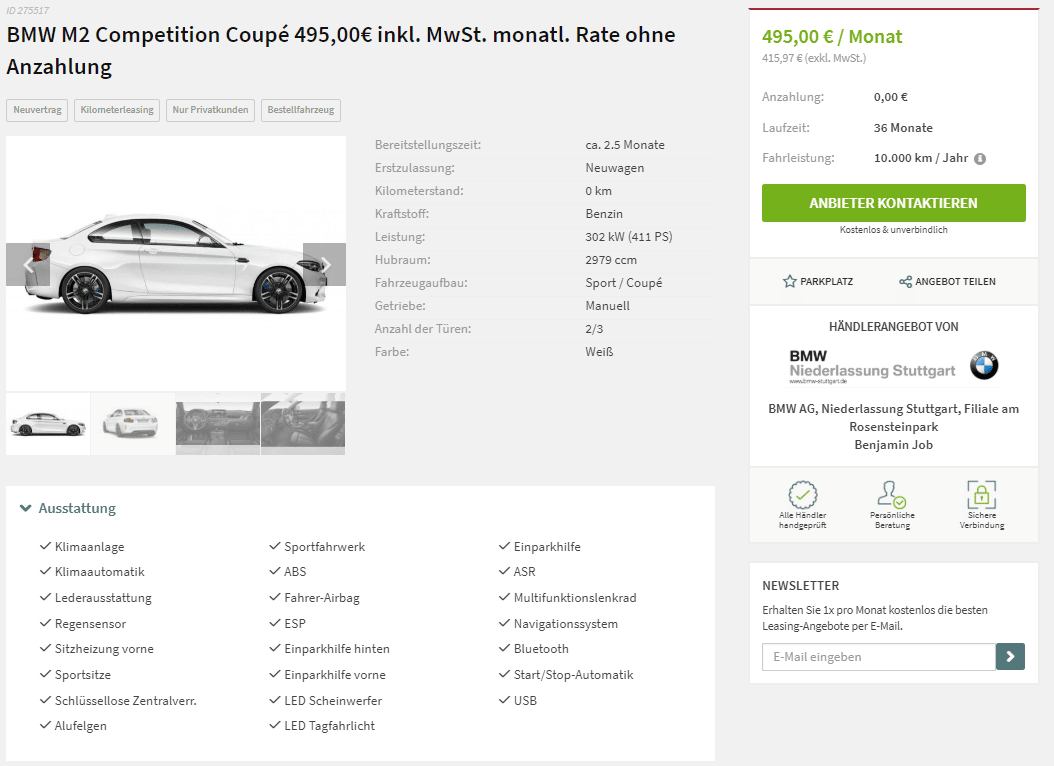The height and width of the screenshot is (766, 1054).
Task: Click the Nur Privatkunden tag
Action: coord(210,110)
